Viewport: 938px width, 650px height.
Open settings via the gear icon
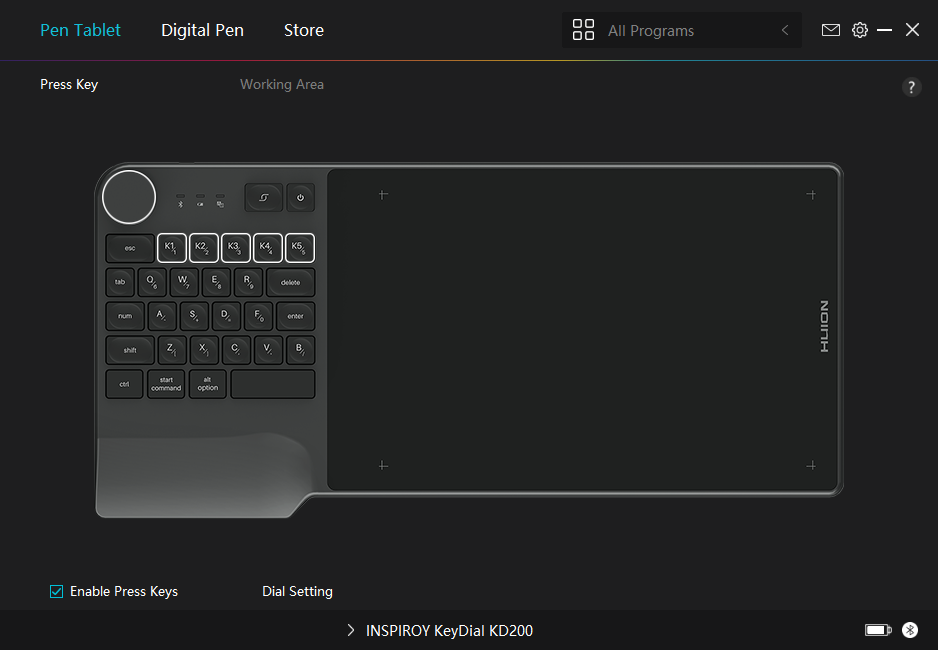(x=860, y=30)
